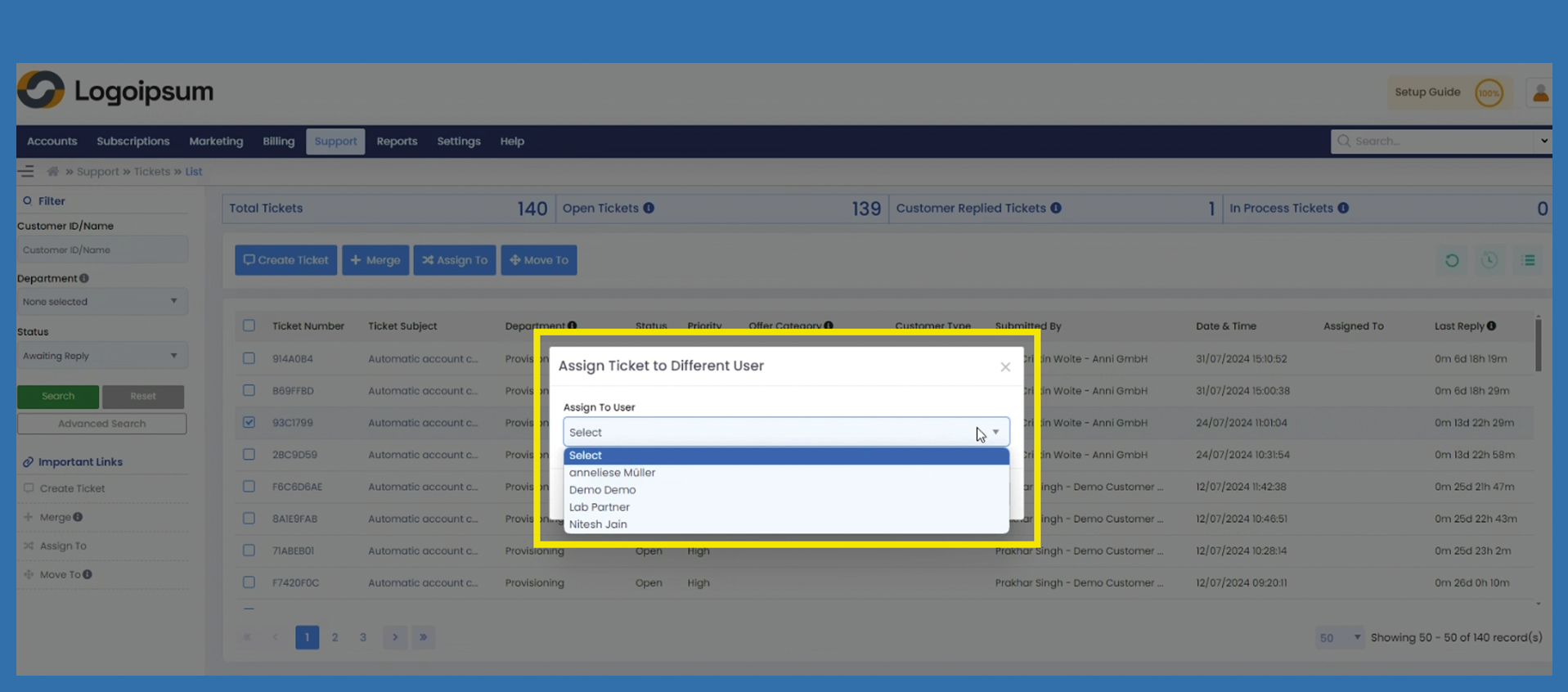Open the Billing menu in the navigation bar
This screenshot has height=692, width=1568.
(278, 142)
